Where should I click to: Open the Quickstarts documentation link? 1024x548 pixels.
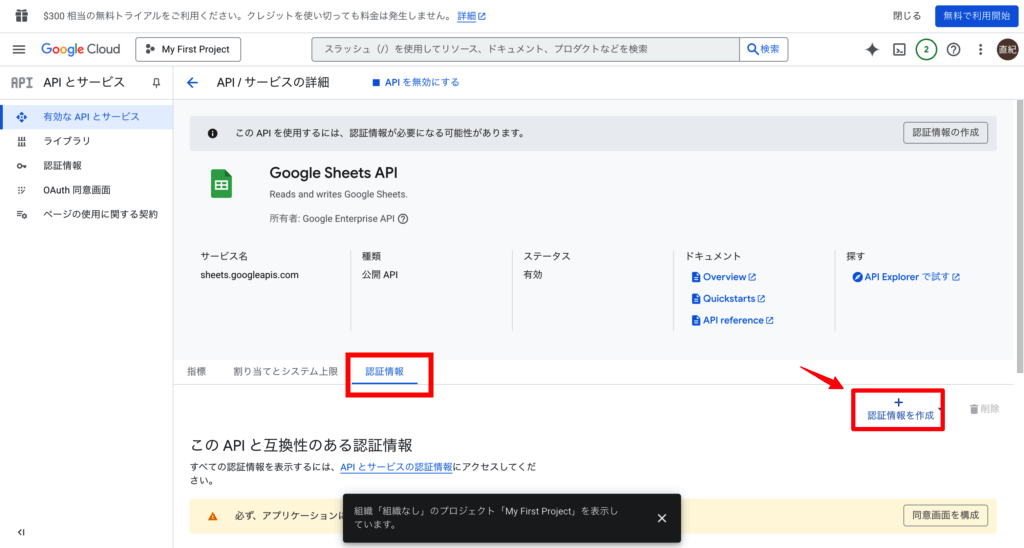coord(728,298)
